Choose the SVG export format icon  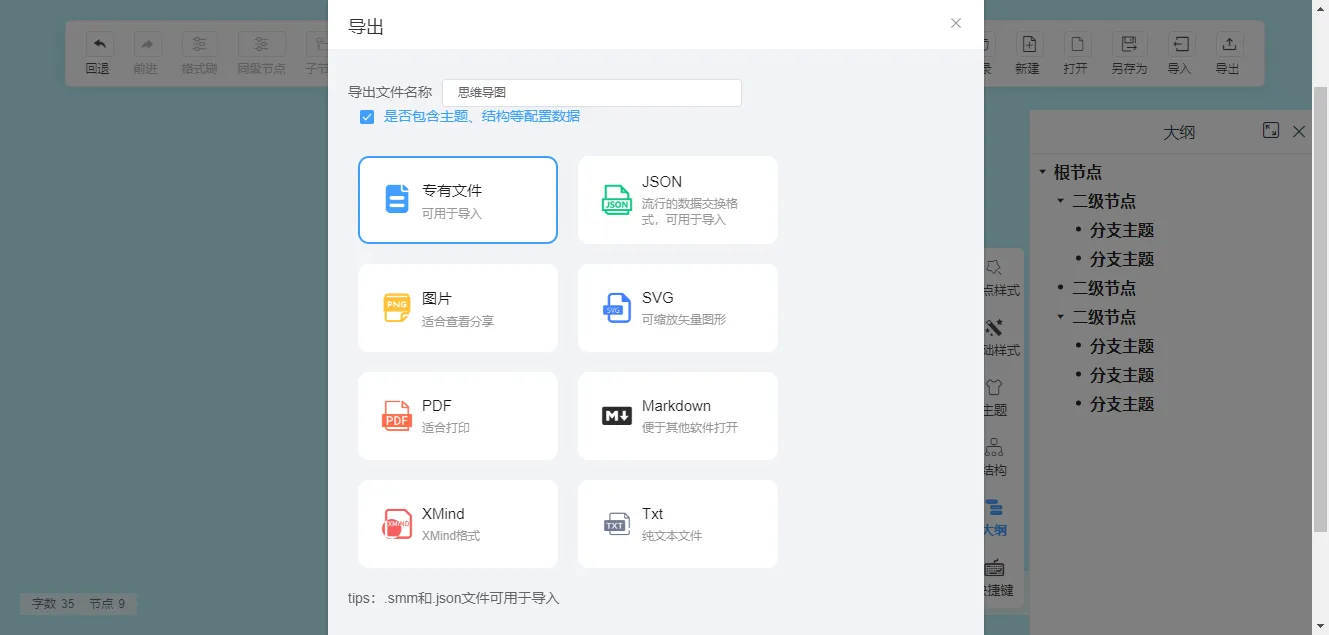pos(617,308)
